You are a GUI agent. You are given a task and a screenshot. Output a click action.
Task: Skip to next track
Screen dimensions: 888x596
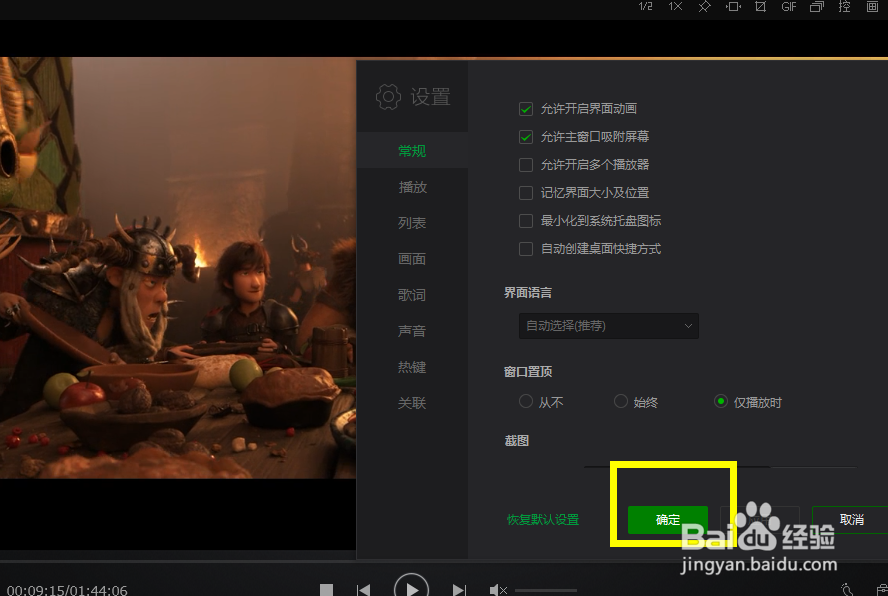click(x=459, y=590)
